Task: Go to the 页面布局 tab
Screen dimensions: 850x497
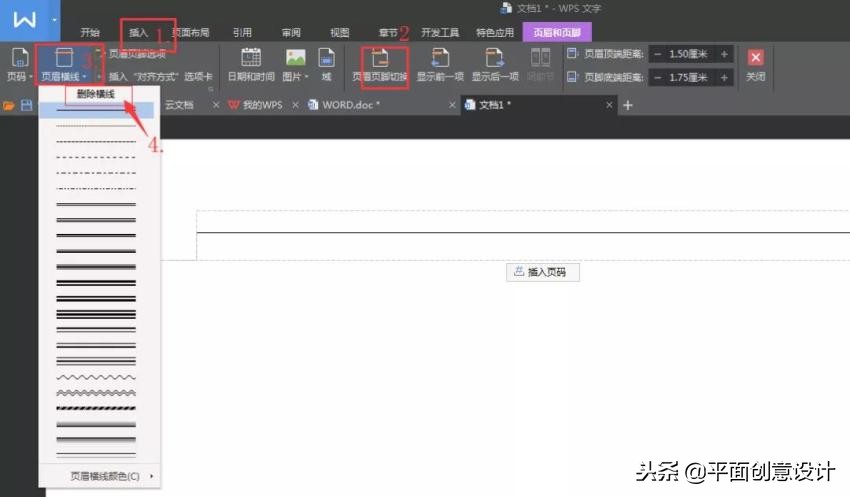Action: click(191, 33)
